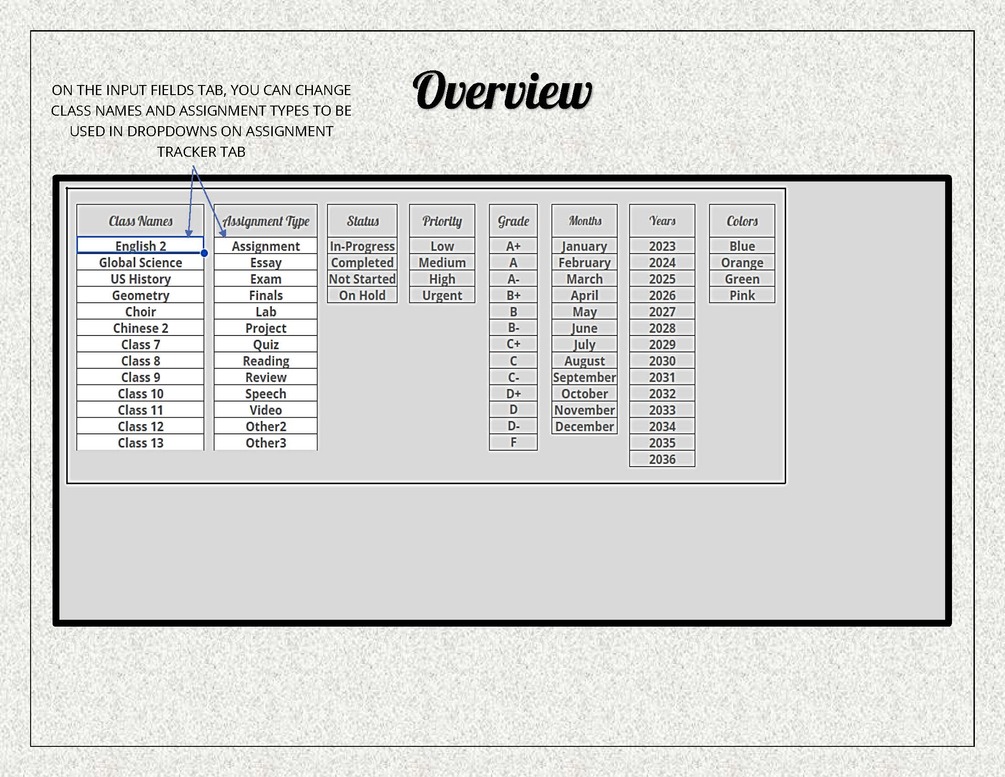Click the Urgent priority cell
1005x777 pixels.
point(442,295)
